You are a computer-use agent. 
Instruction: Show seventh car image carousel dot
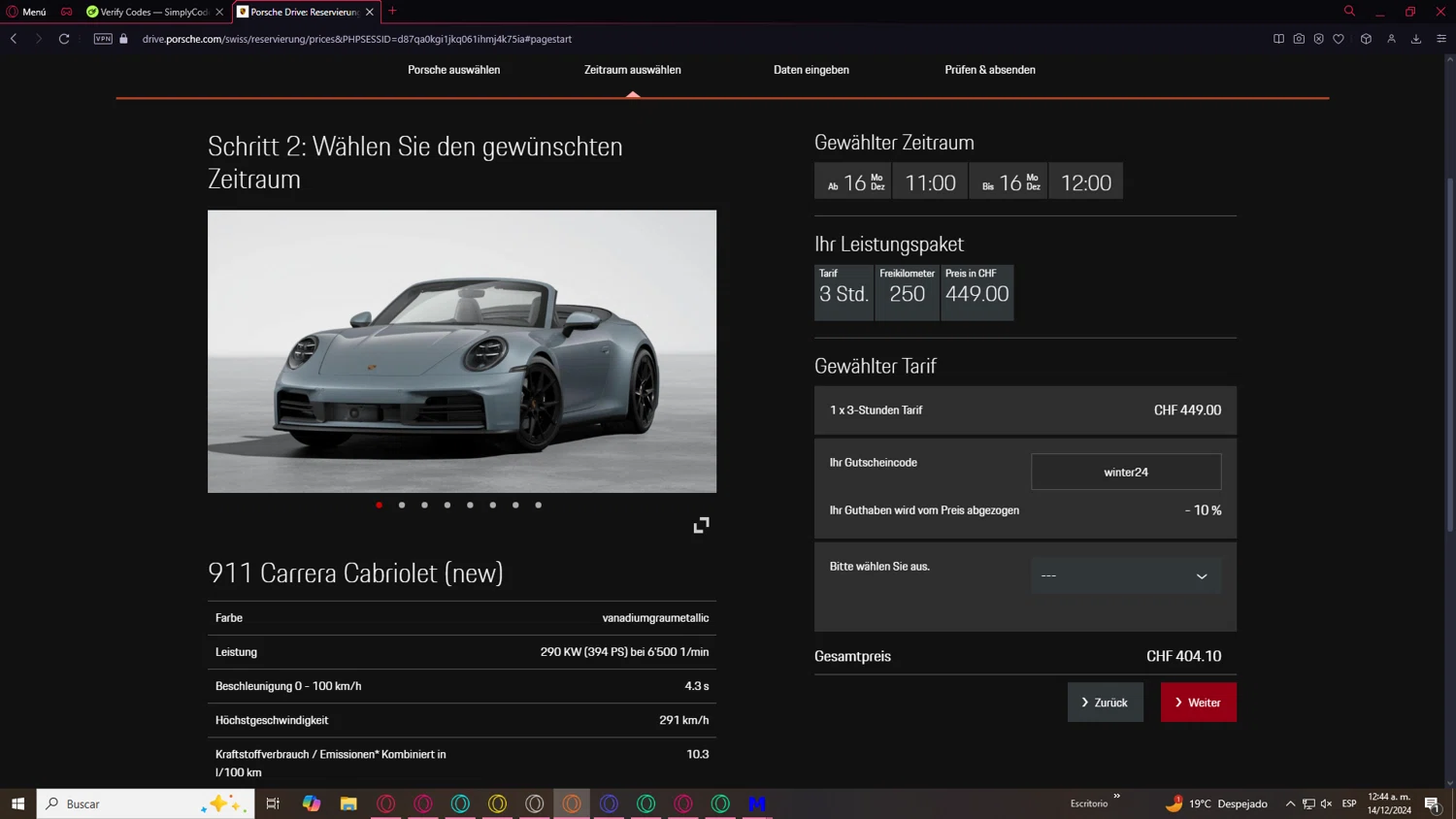[x=515, y=505]
